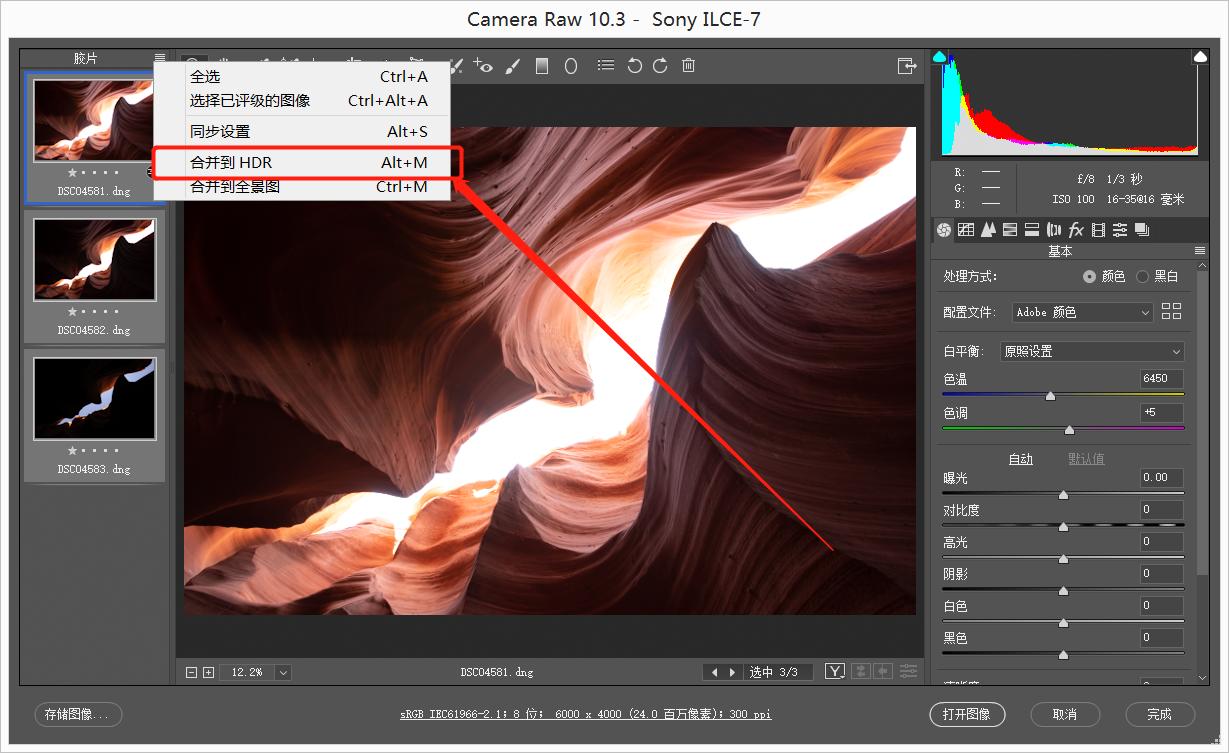Click the Save Image button
Image resolution: width=1229 pixels, height=753 pixels.
click(x=78, y=714)
